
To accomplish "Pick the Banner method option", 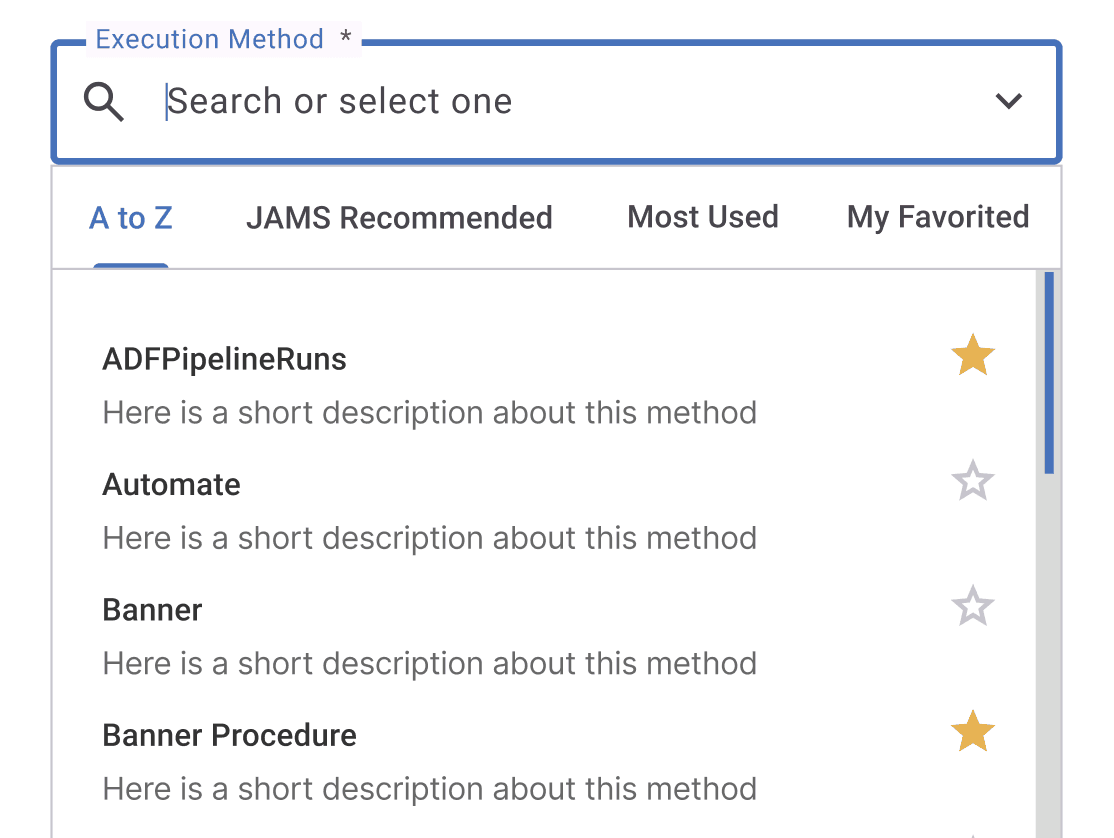I will pos(152,610).
